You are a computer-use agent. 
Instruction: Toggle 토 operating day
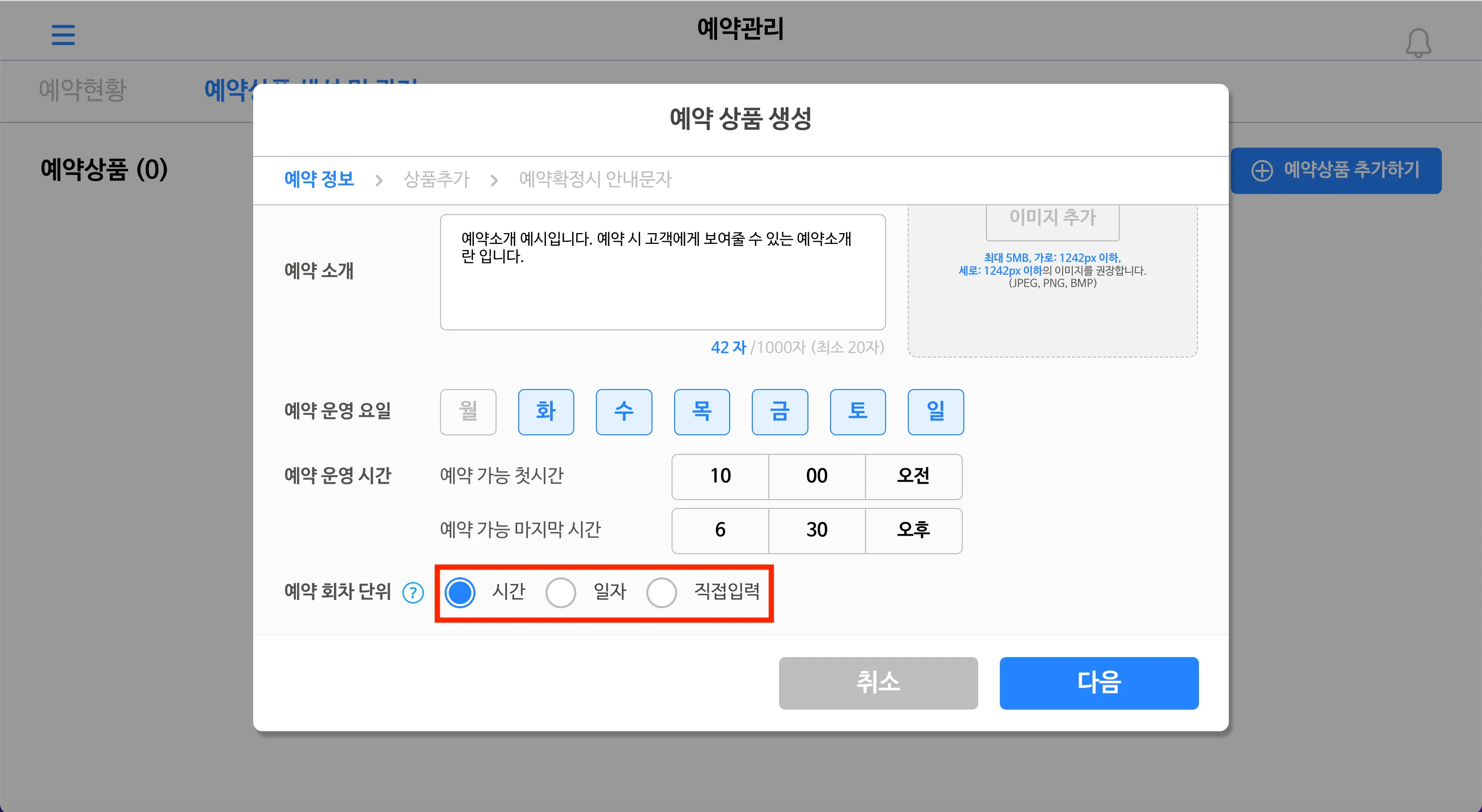[x=858, y=412]
